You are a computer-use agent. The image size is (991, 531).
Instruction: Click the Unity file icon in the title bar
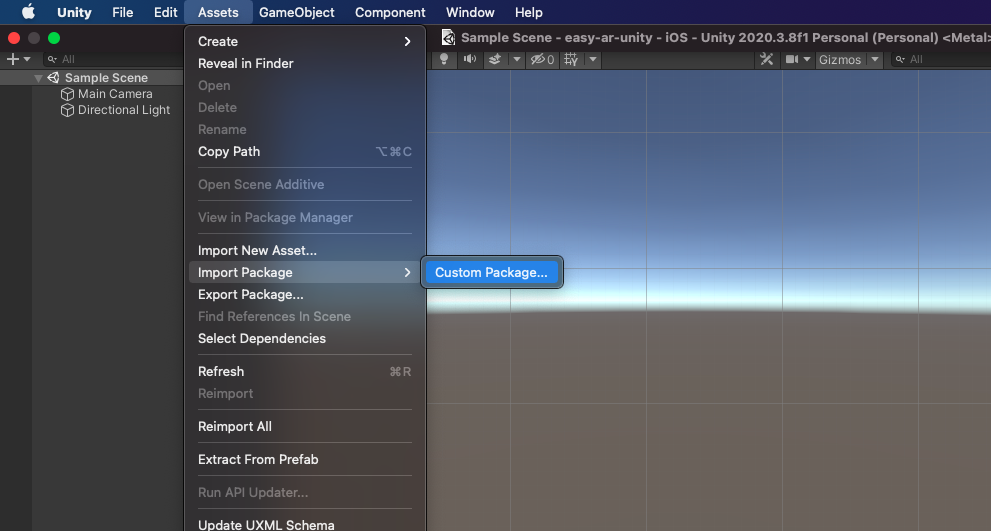pos(448,37)
